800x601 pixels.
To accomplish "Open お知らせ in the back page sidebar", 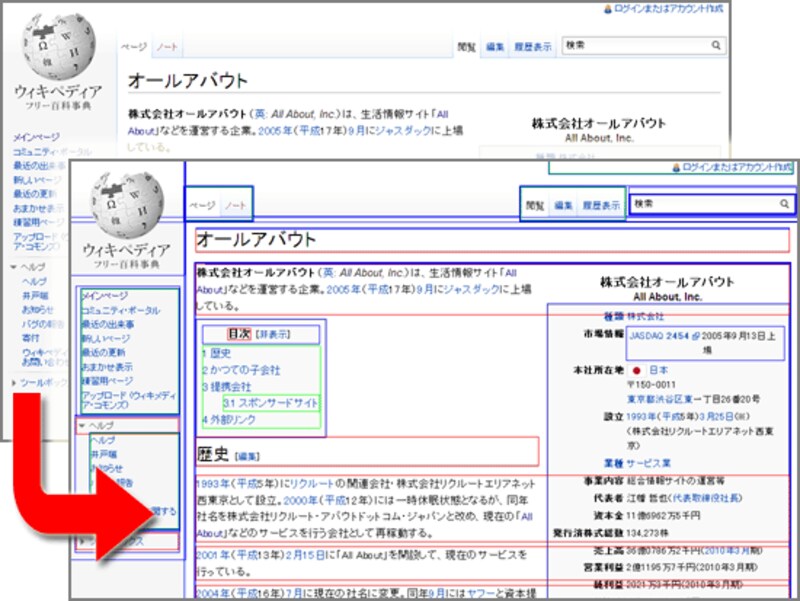I will click(37, 309).
